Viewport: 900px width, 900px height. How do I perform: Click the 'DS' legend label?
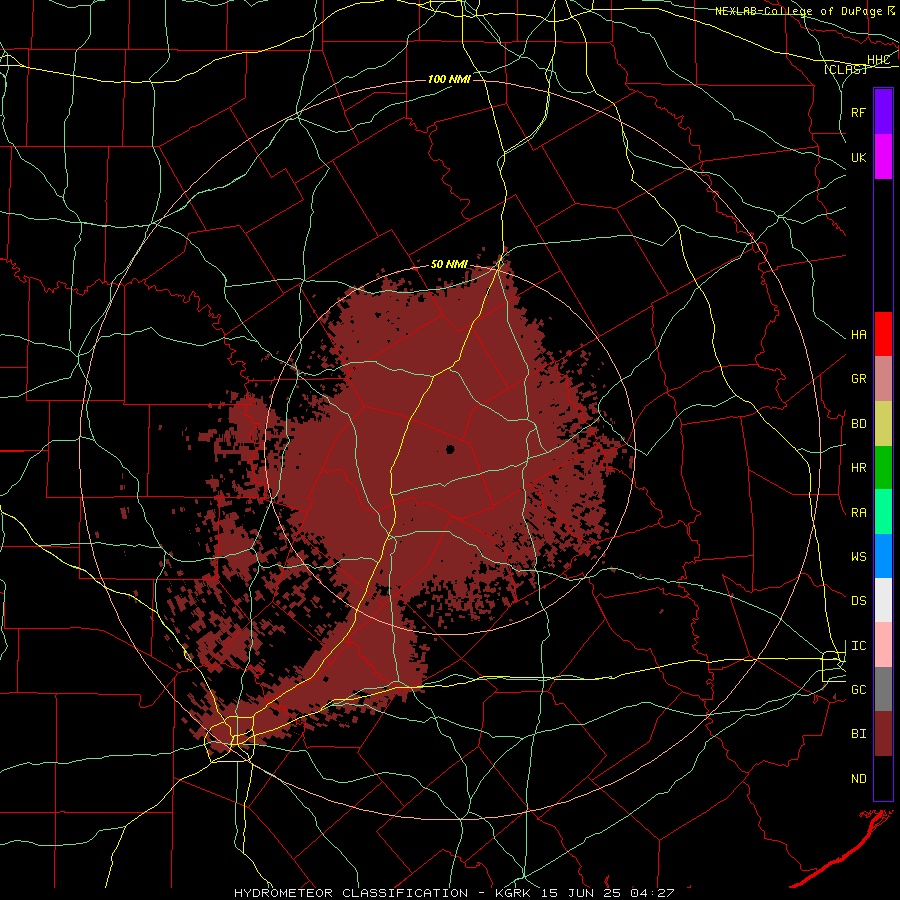pos(858,600)
